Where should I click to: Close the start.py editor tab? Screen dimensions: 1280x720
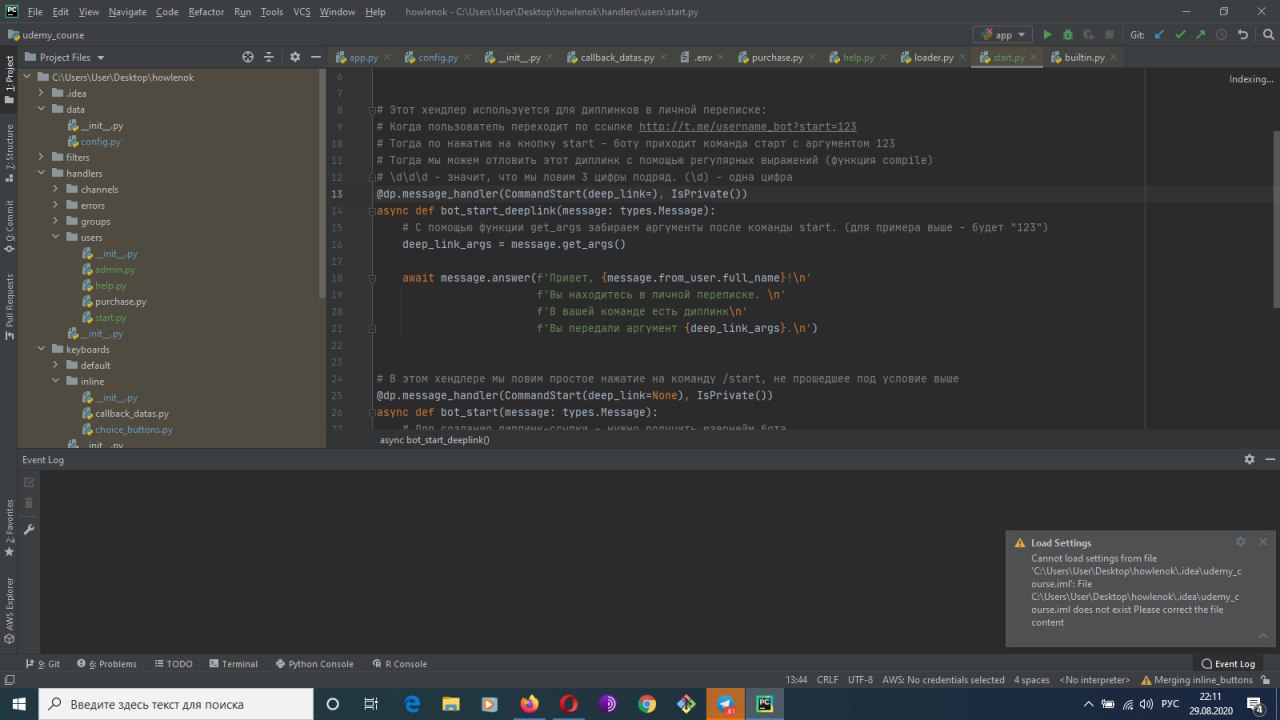click(1035, 58)
